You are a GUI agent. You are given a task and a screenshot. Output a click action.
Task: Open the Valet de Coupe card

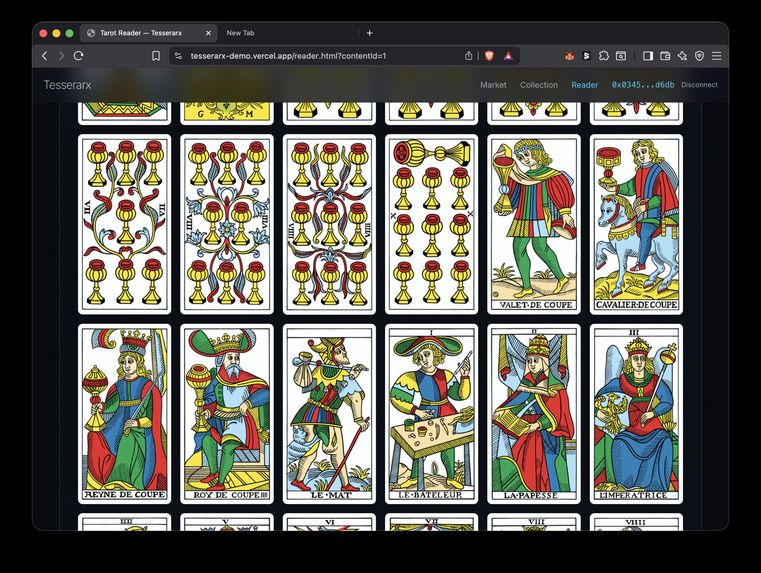pos(534,224)
